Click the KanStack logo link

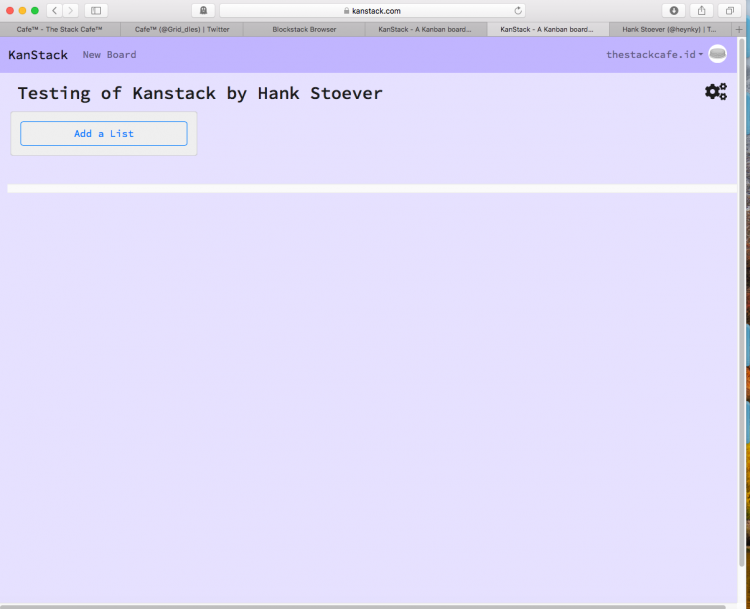click(38, 55)
